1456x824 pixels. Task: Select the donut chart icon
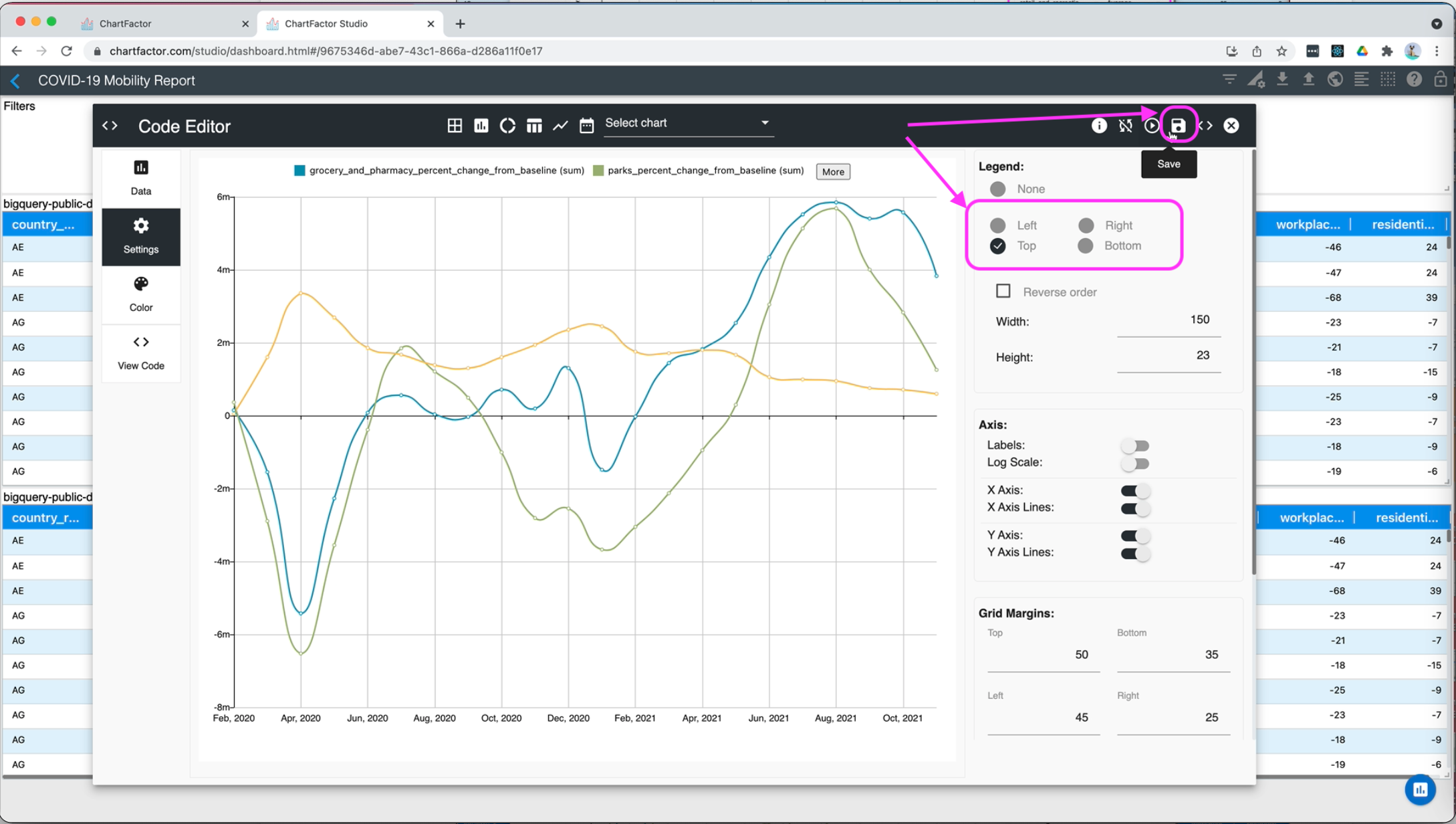click(x=507, y=126)
